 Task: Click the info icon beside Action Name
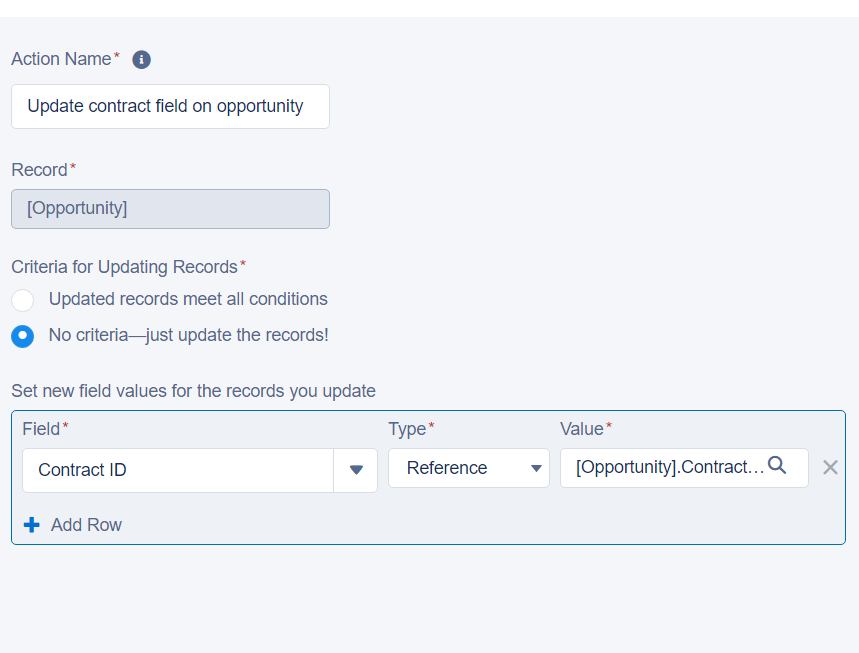pos(142,60)
